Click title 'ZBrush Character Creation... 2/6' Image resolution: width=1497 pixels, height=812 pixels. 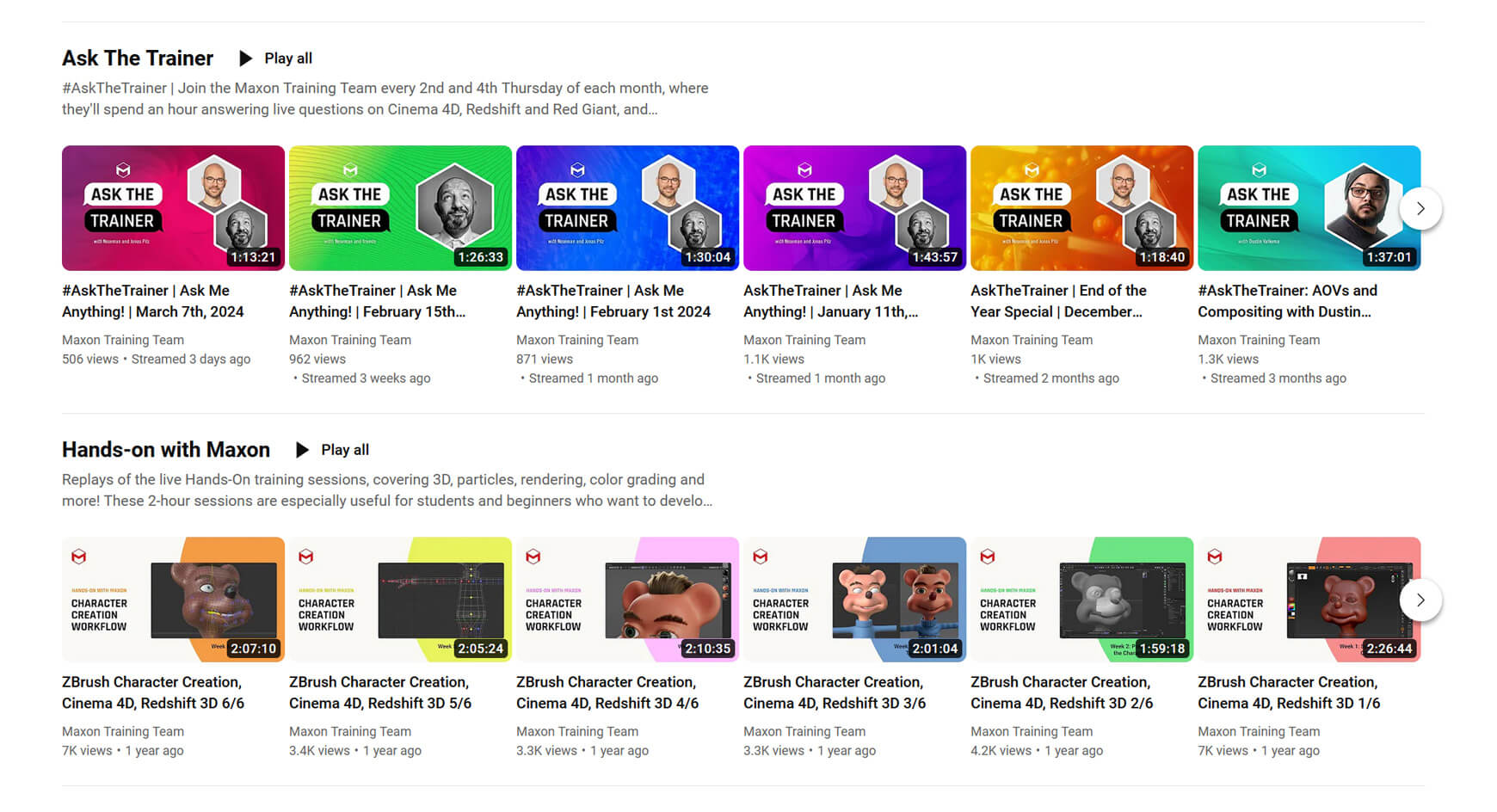pyautogui.click(x=1062, y=692)
